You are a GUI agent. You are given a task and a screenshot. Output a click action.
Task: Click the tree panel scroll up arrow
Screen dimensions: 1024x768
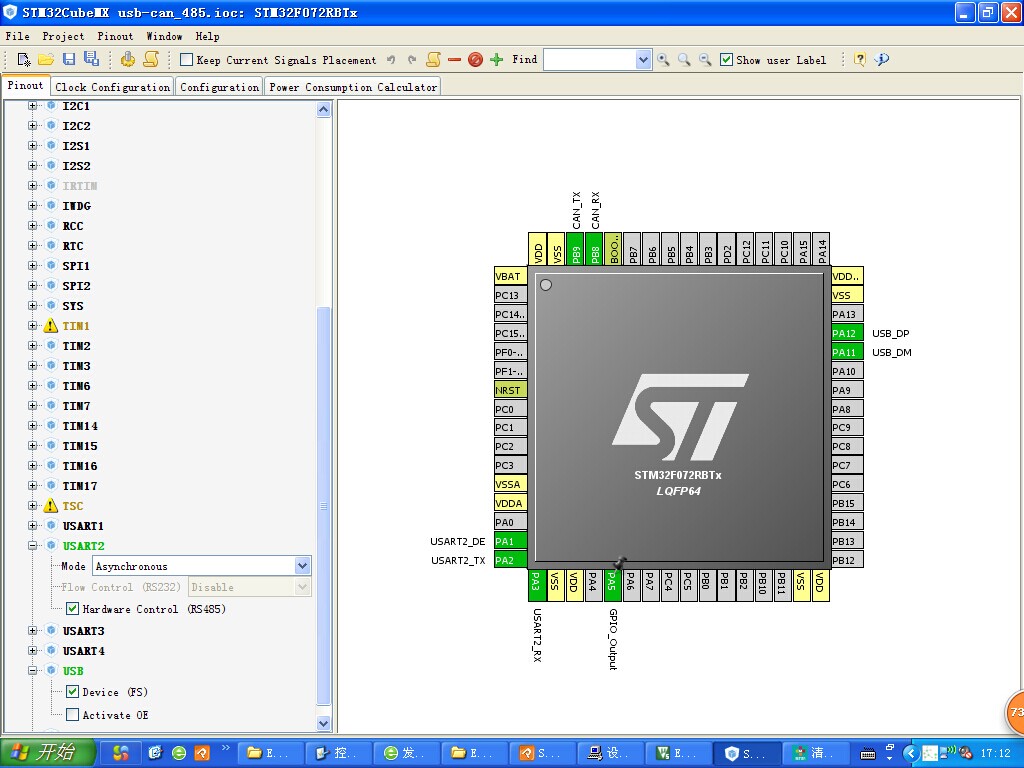(323, 110)
